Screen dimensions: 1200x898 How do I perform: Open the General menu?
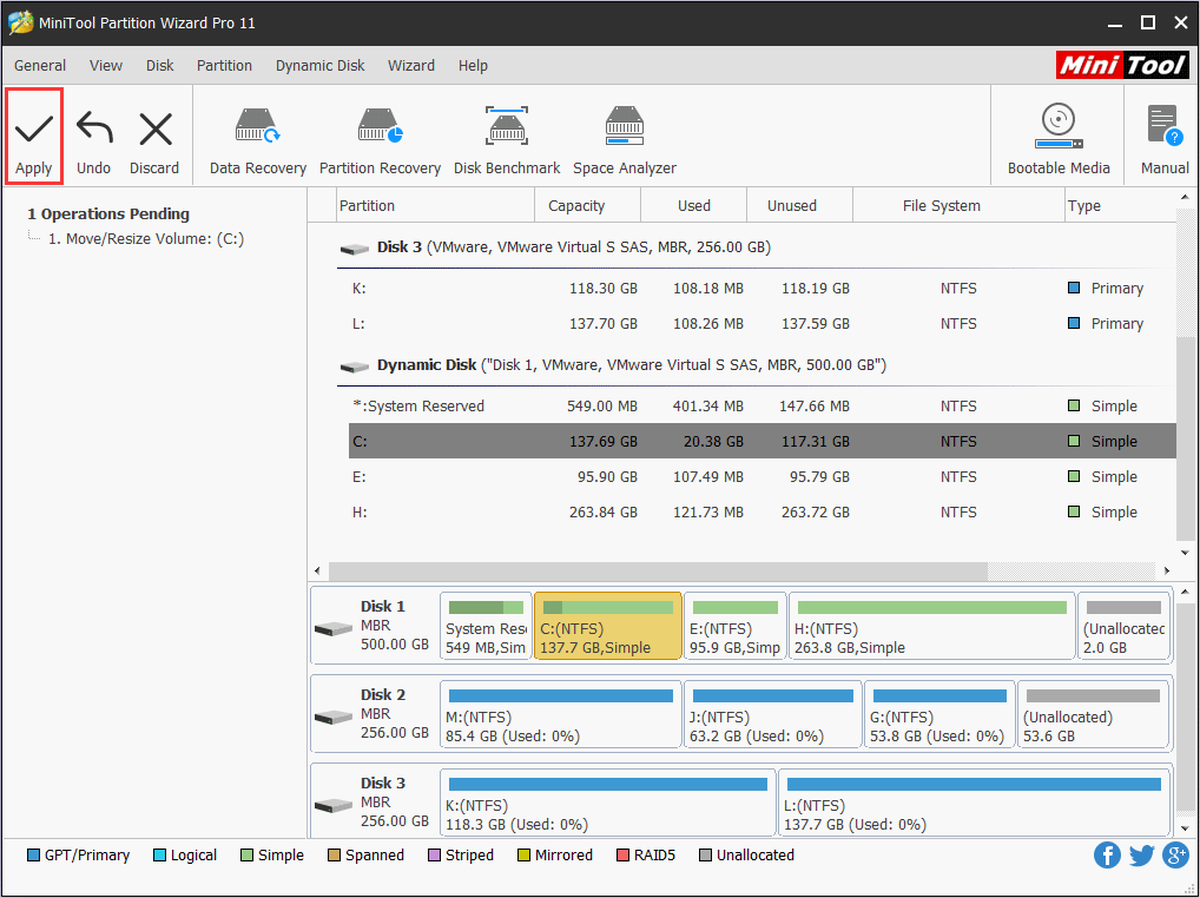point(40,65)
